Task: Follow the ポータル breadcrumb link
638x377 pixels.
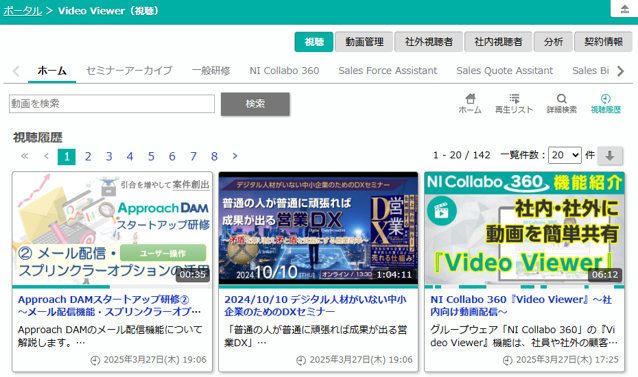Action: click(22, 11)
